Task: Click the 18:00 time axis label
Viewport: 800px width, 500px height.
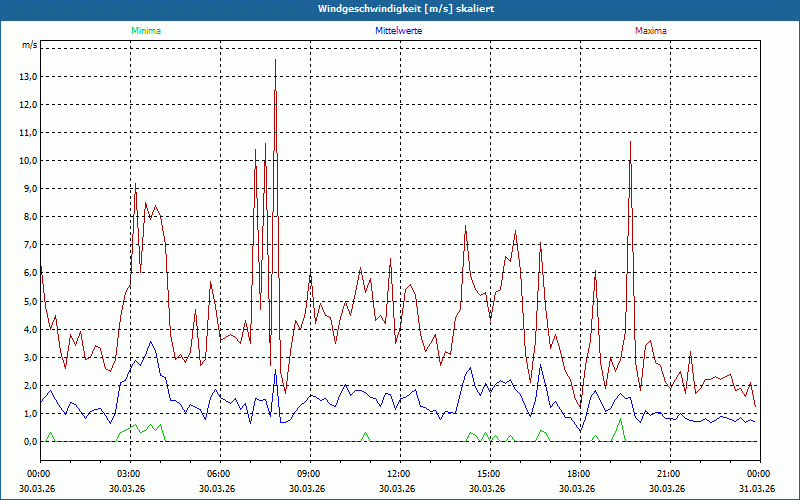Action: coord(580,474)
